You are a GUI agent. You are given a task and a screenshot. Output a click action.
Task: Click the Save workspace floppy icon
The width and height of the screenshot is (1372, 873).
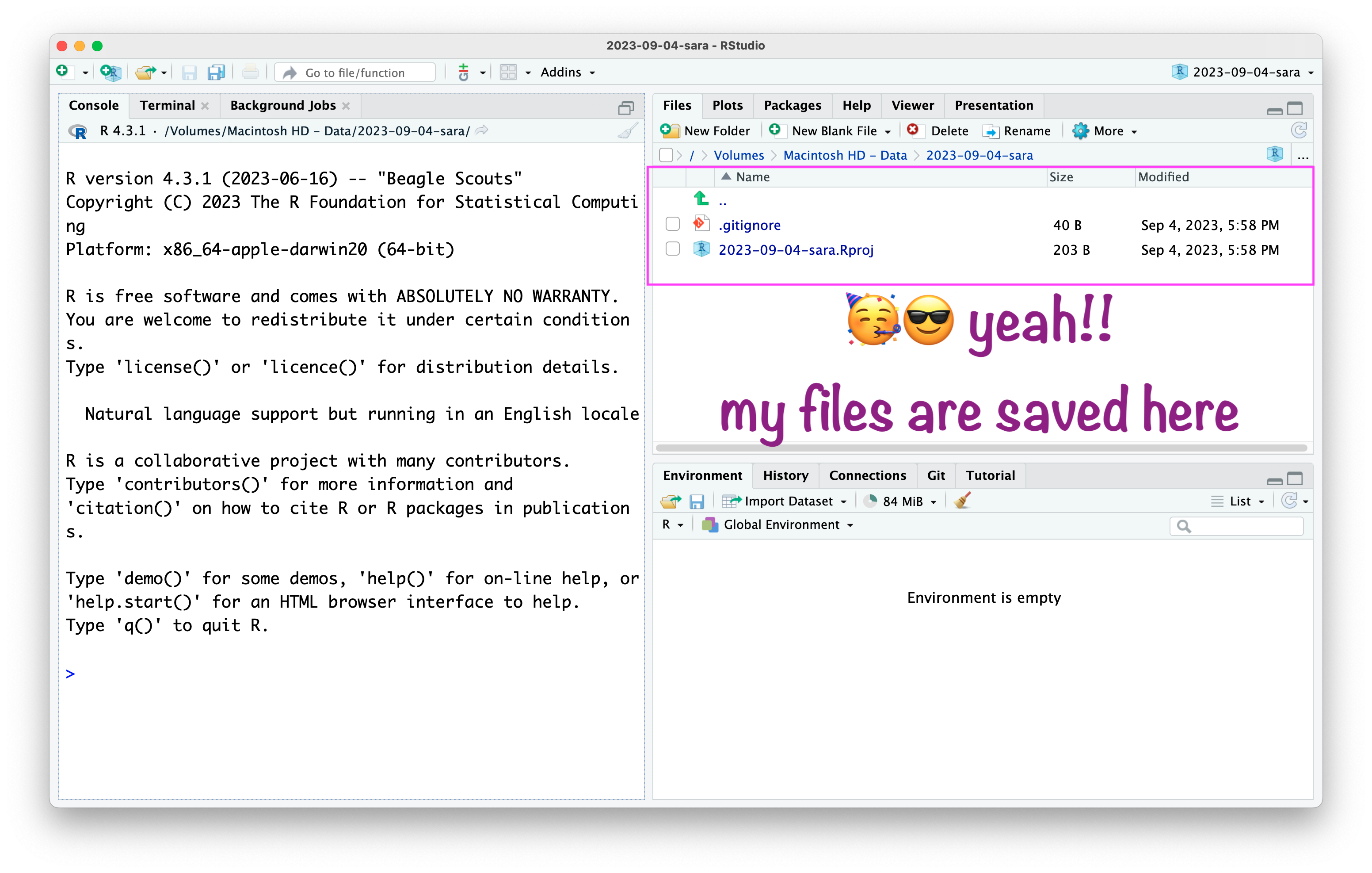pos(696,501)
